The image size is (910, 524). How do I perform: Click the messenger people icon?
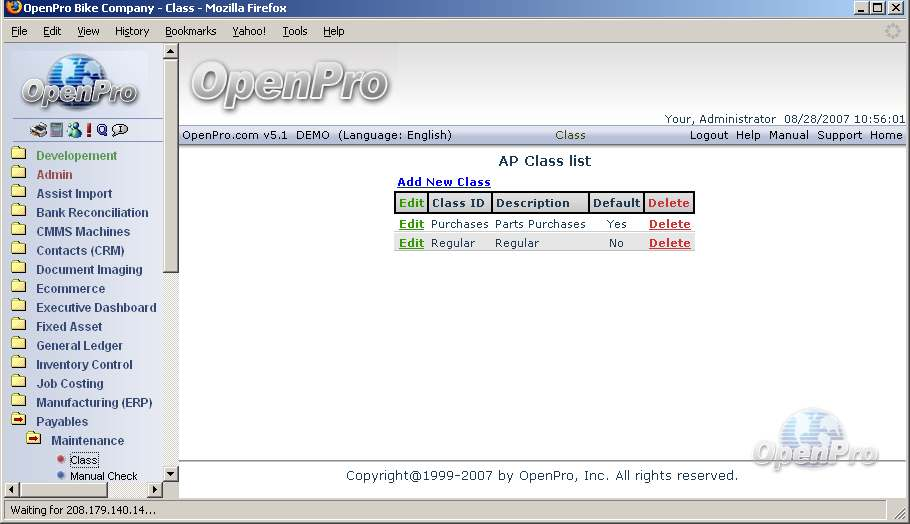[74, 130]
